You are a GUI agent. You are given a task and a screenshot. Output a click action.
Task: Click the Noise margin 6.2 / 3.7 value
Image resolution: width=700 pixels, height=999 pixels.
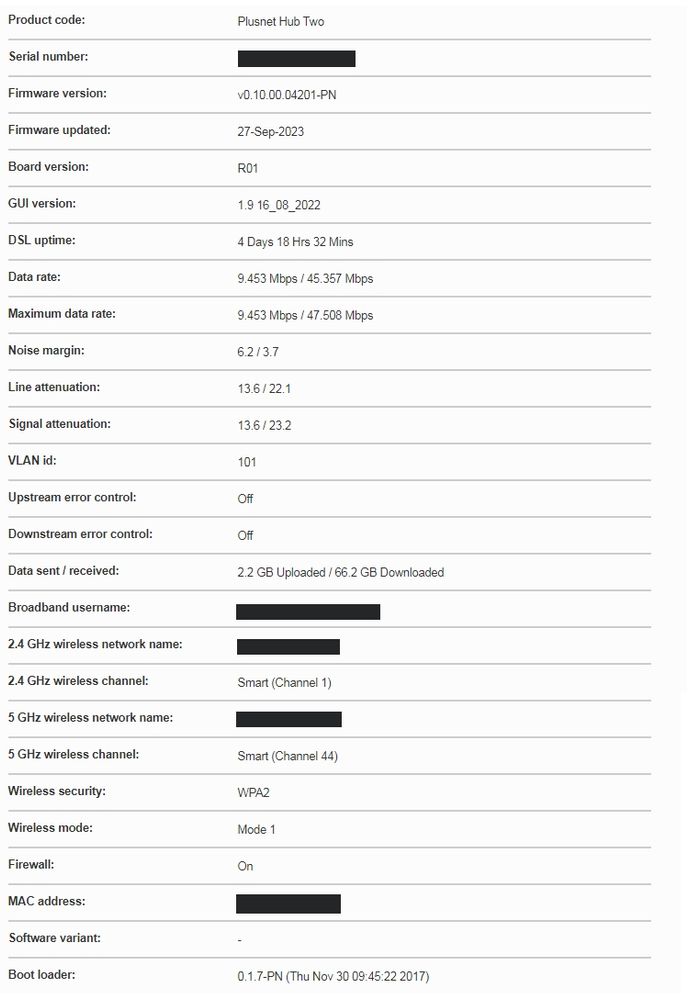[258, 352]
